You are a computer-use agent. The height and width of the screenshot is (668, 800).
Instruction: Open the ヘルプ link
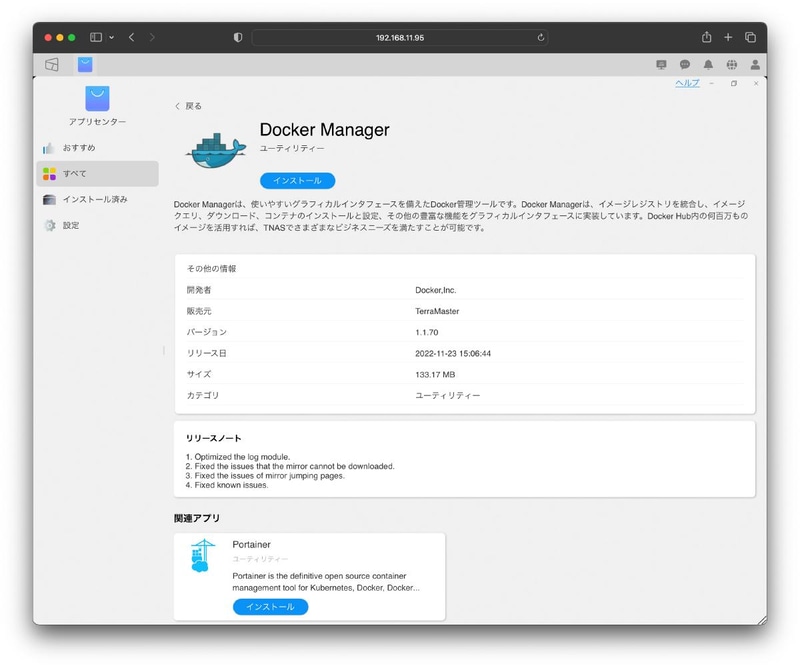pyautogui.click(x=687, y=84)
